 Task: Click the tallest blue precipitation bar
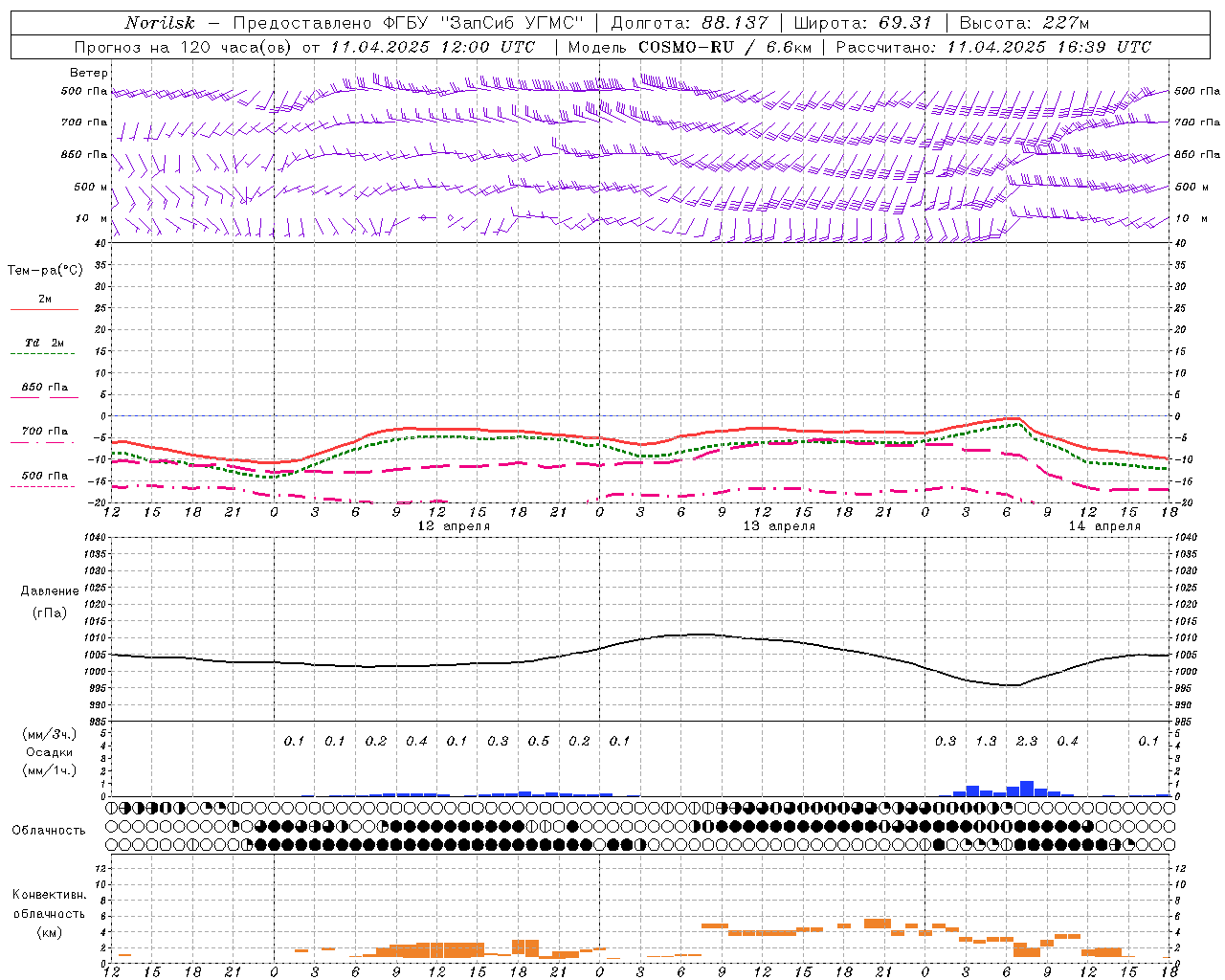pyautogui.click(x=1027, y=789)
